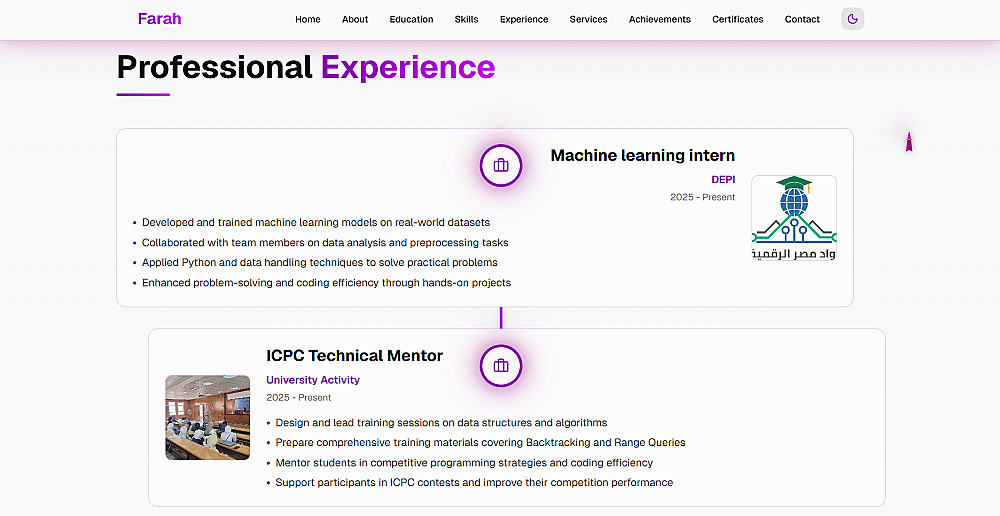1000x516 pixels.
Task: Navigate to the Contact section
Action: tap(802, 19)
